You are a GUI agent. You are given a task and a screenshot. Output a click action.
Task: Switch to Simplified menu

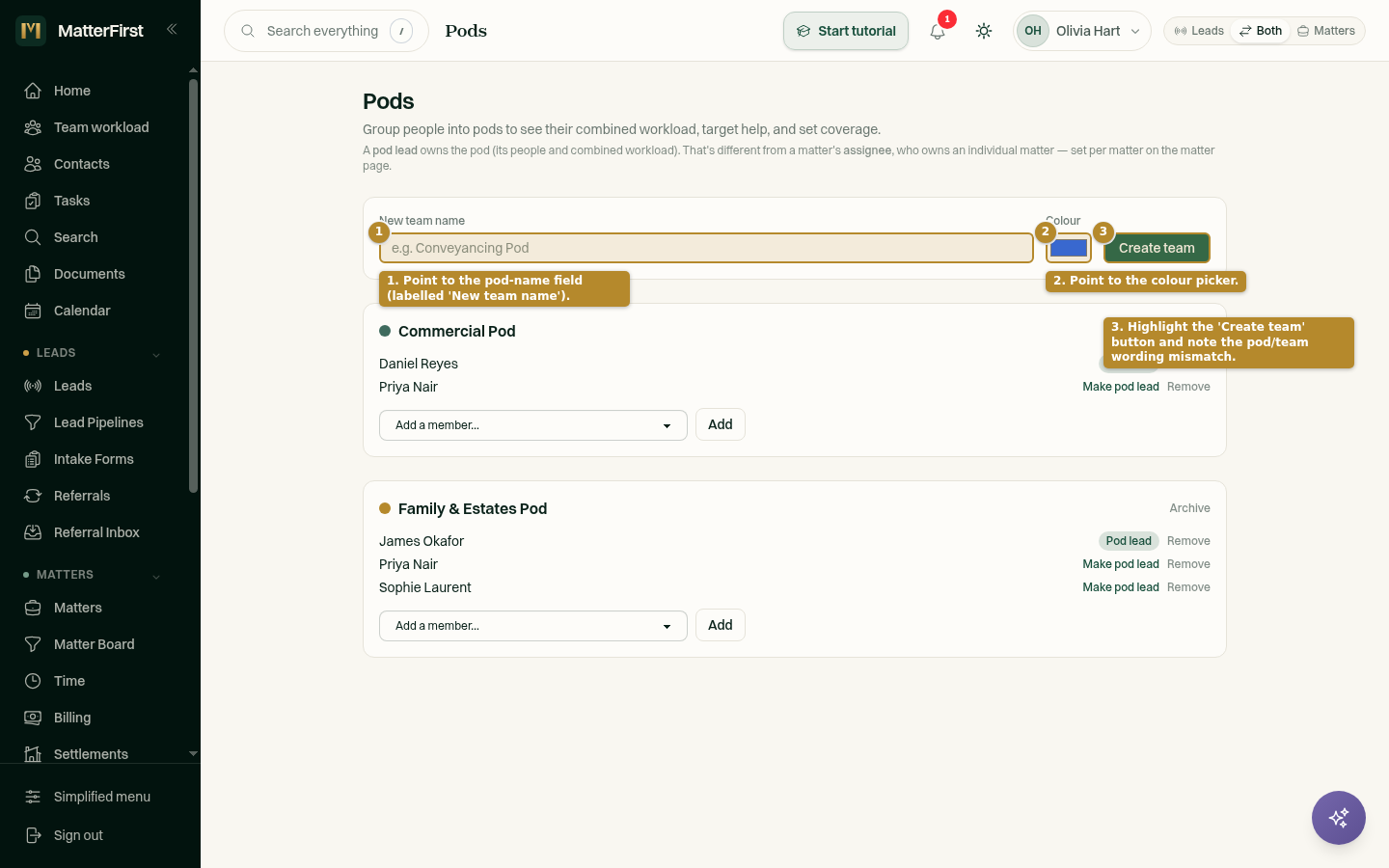(x=100, y=797)
